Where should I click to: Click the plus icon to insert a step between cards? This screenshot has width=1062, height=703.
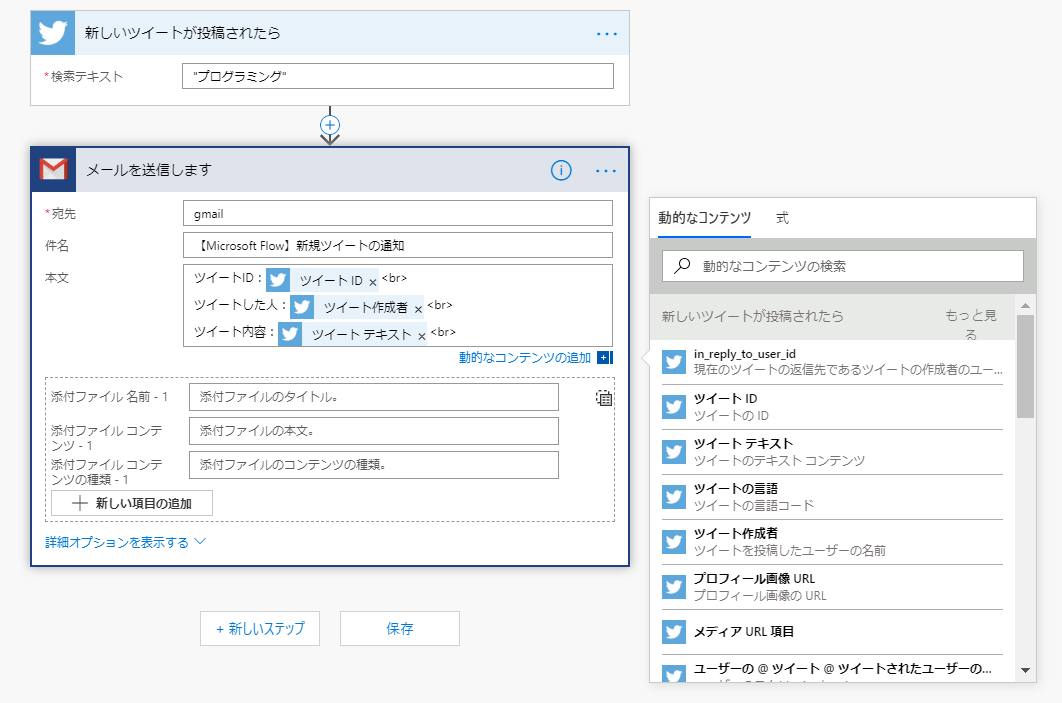point(329,124)
